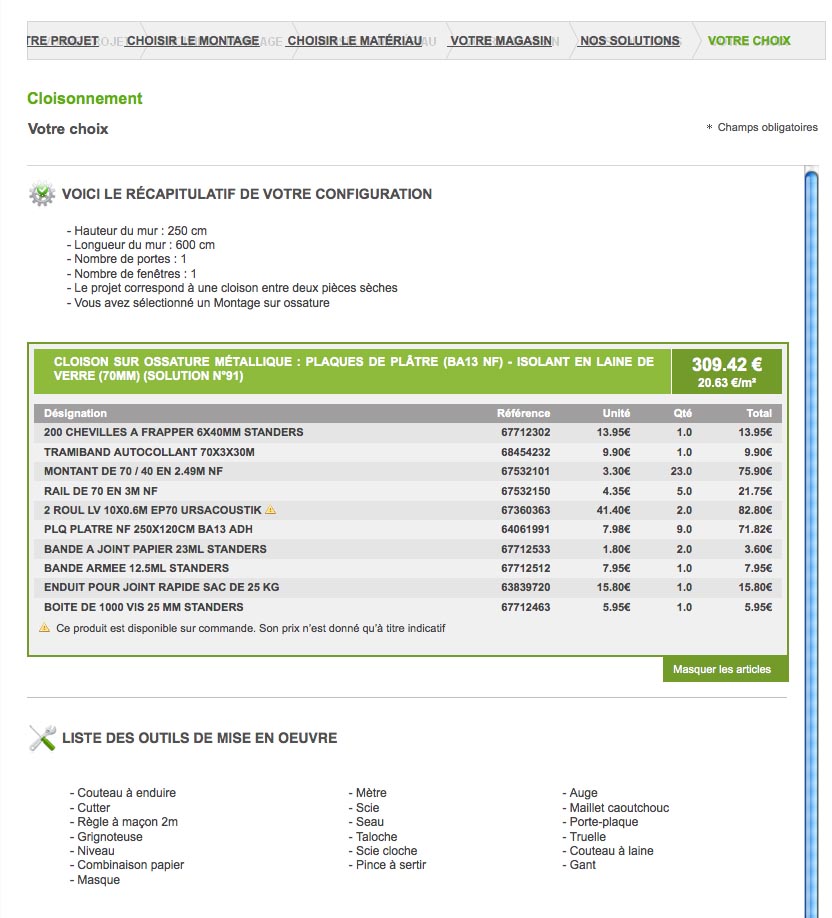Collapse the list with Masquer les articles

pos(722,669)
